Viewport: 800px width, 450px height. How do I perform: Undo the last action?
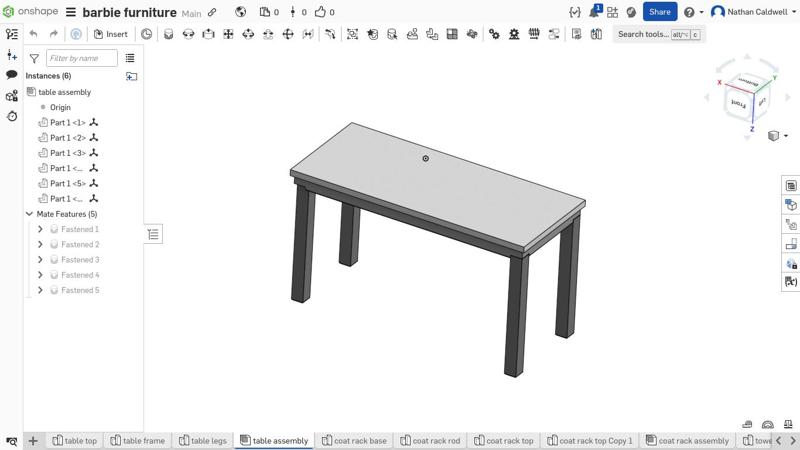(x=34, y=34)
